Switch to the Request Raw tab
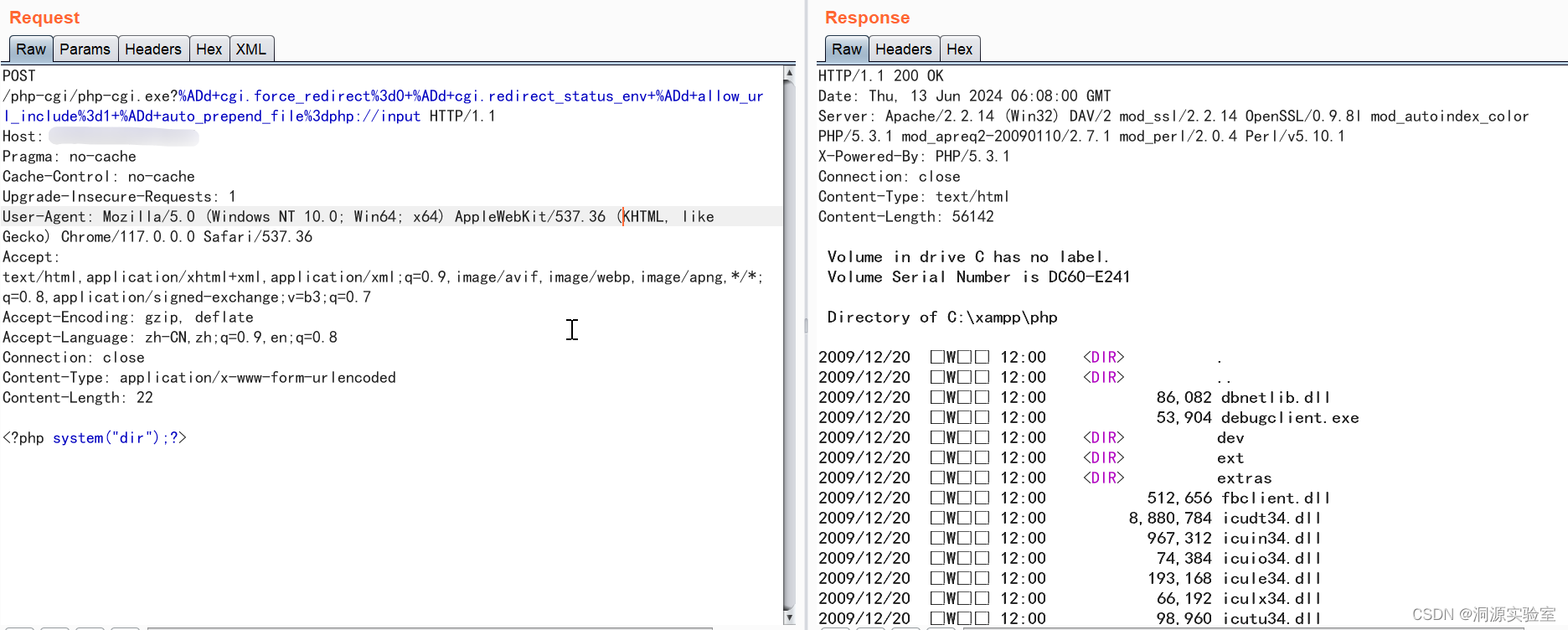 click(x=31, y=49)
